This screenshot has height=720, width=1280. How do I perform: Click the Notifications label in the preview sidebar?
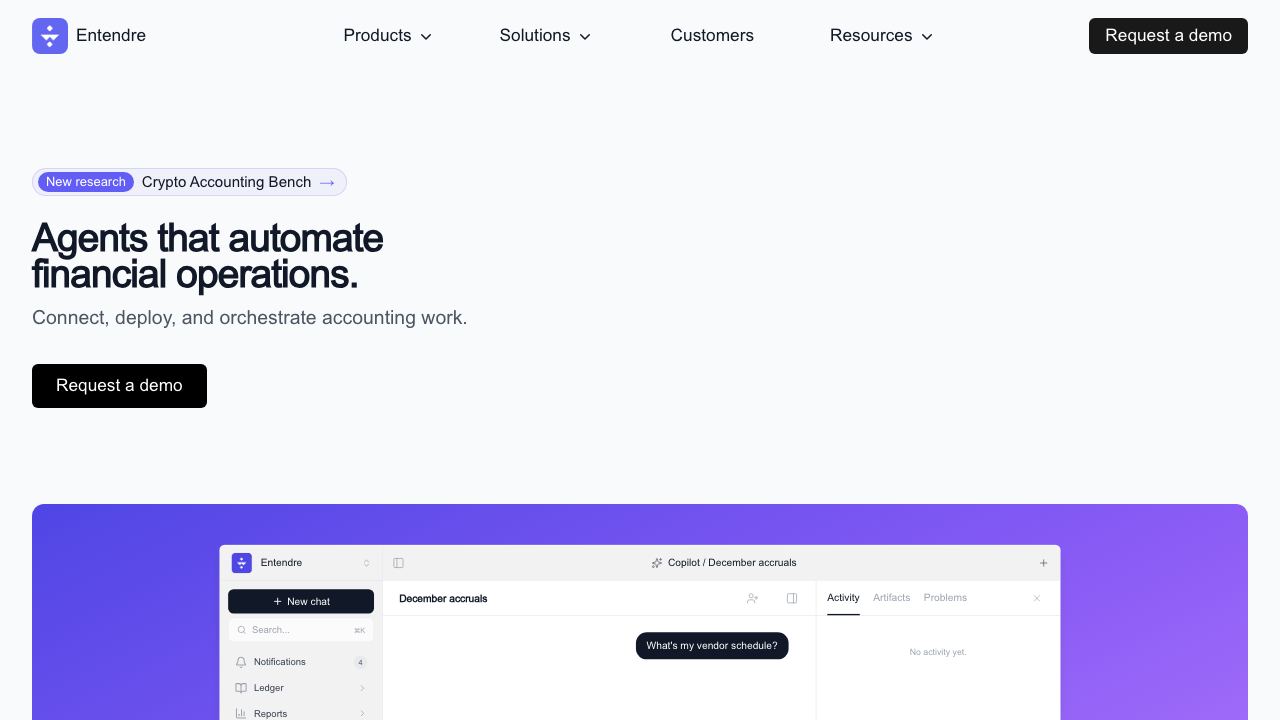point(280,662)
